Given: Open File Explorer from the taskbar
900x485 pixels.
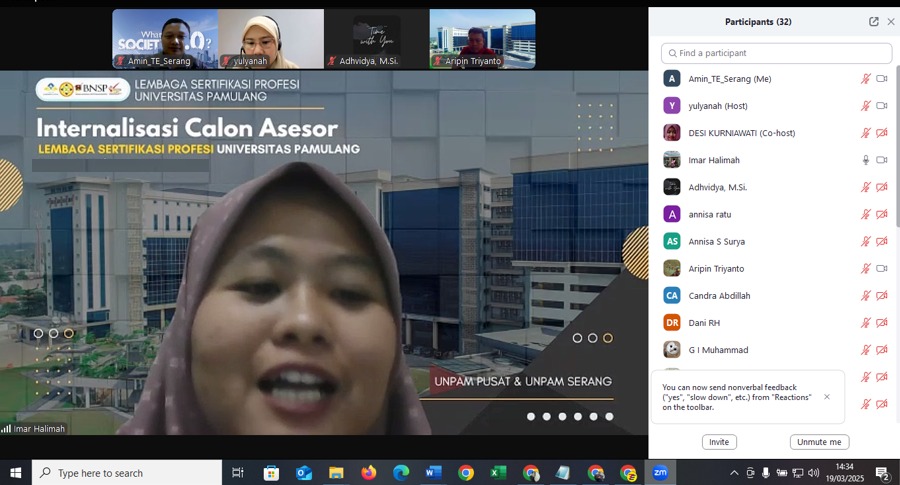Looking at the screenshot, I should point(336,472).
